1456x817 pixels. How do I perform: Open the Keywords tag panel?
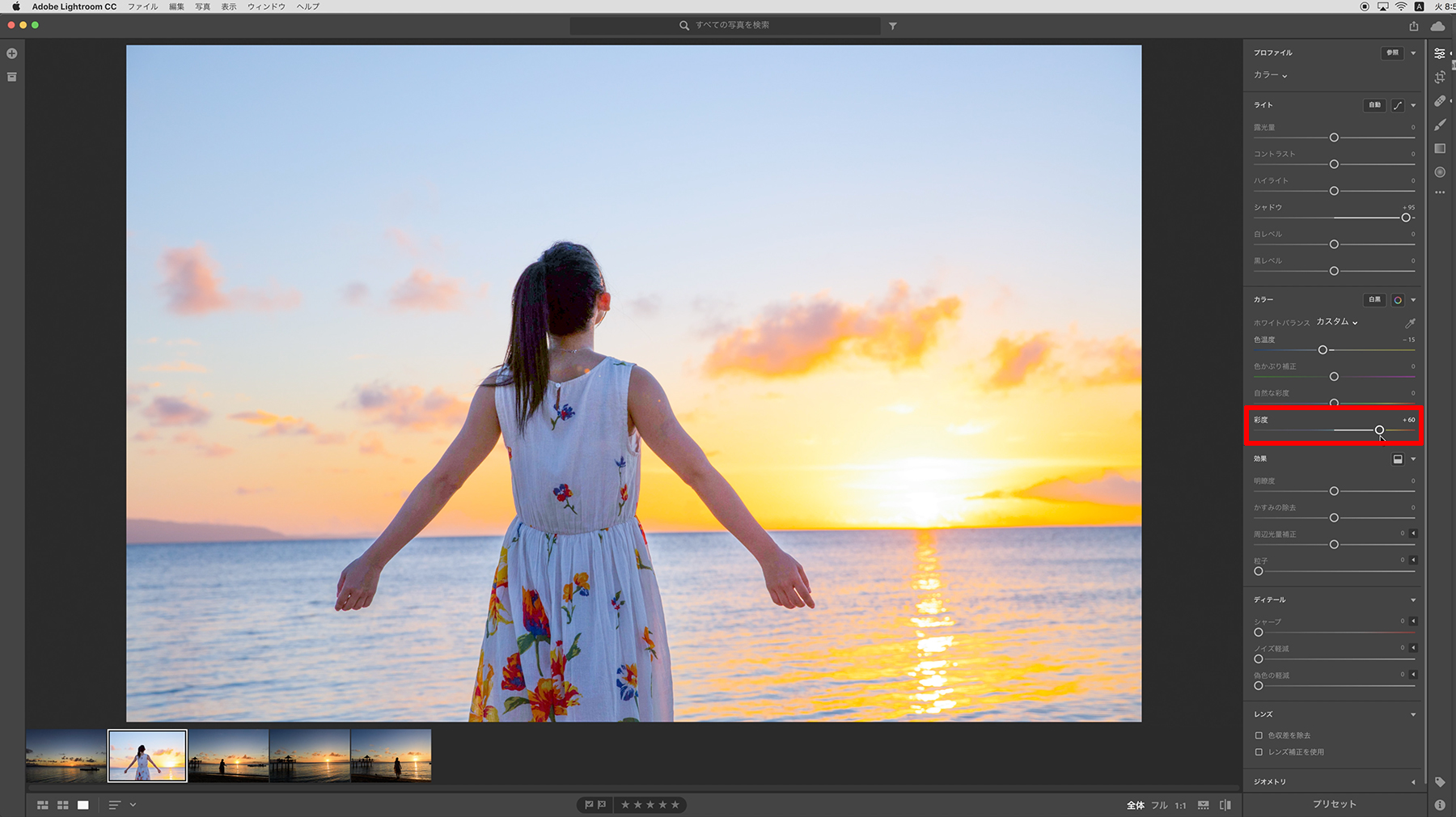(x=1440, y=781)
